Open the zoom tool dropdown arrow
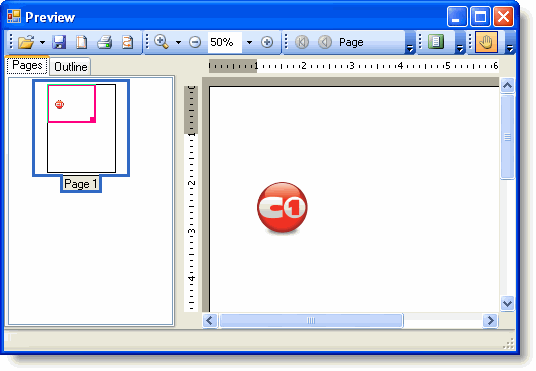Screen dimensions: 536x371 click(178, 43)
